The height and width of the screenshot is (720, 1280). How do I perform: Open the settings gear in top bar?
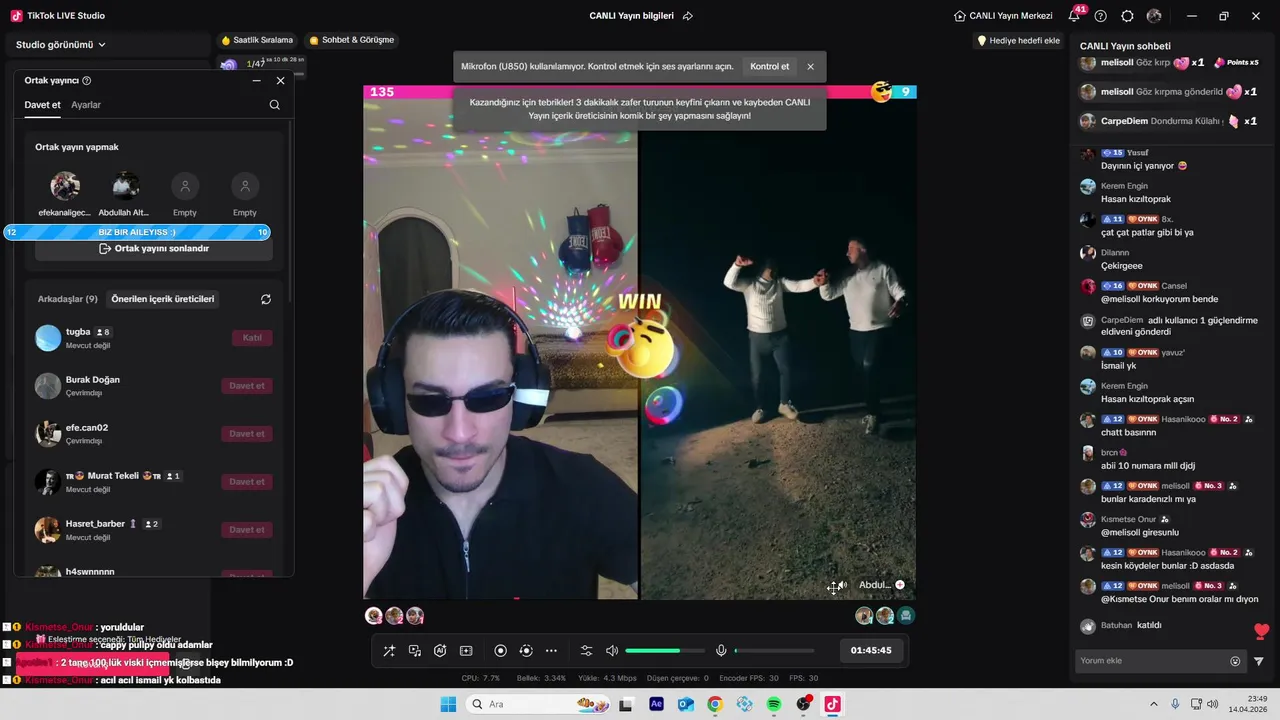[1127, 16]
